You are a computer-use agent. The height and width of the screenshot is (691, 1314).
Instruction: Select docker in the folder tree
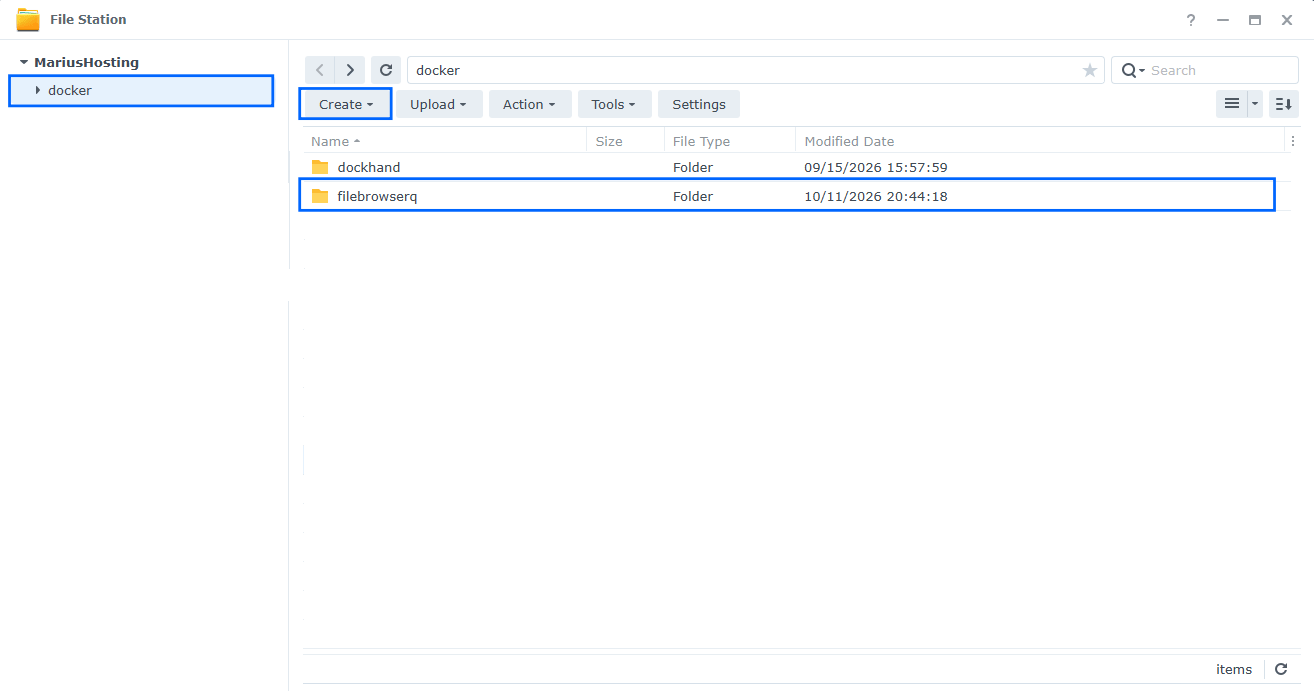pyautogui.click(x=70, y=90)
